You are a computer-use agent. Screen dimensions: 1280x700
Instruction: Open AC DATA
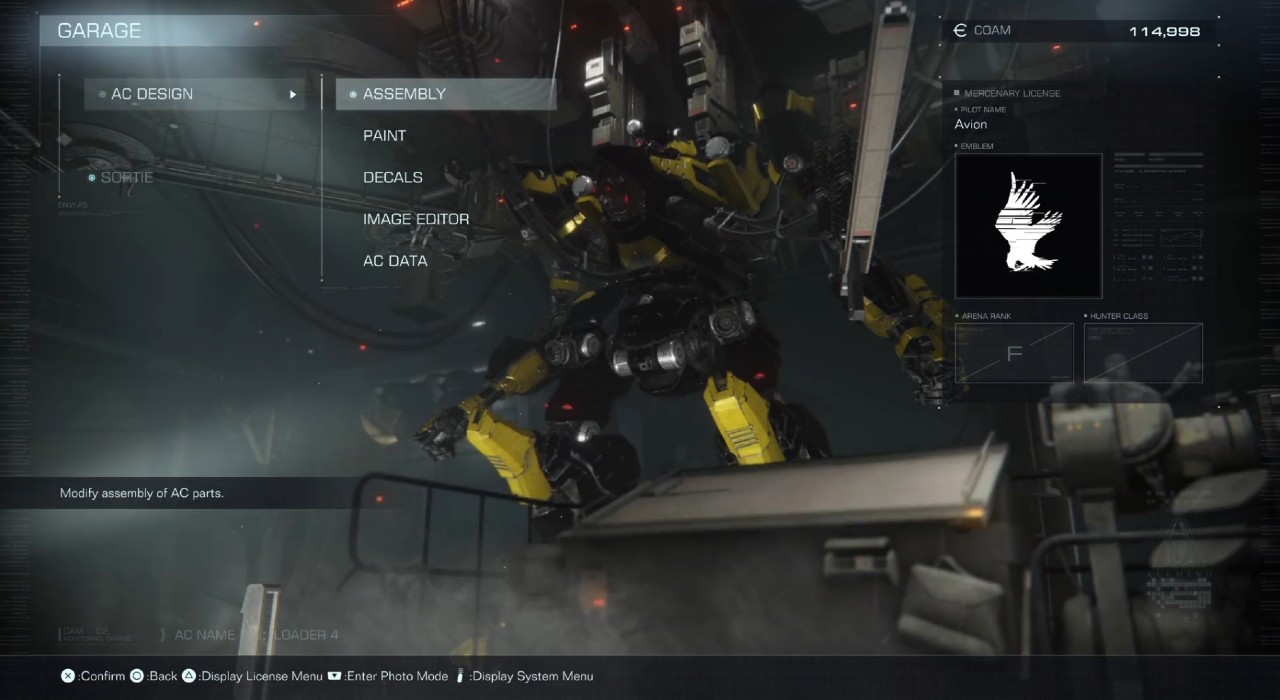395,261
